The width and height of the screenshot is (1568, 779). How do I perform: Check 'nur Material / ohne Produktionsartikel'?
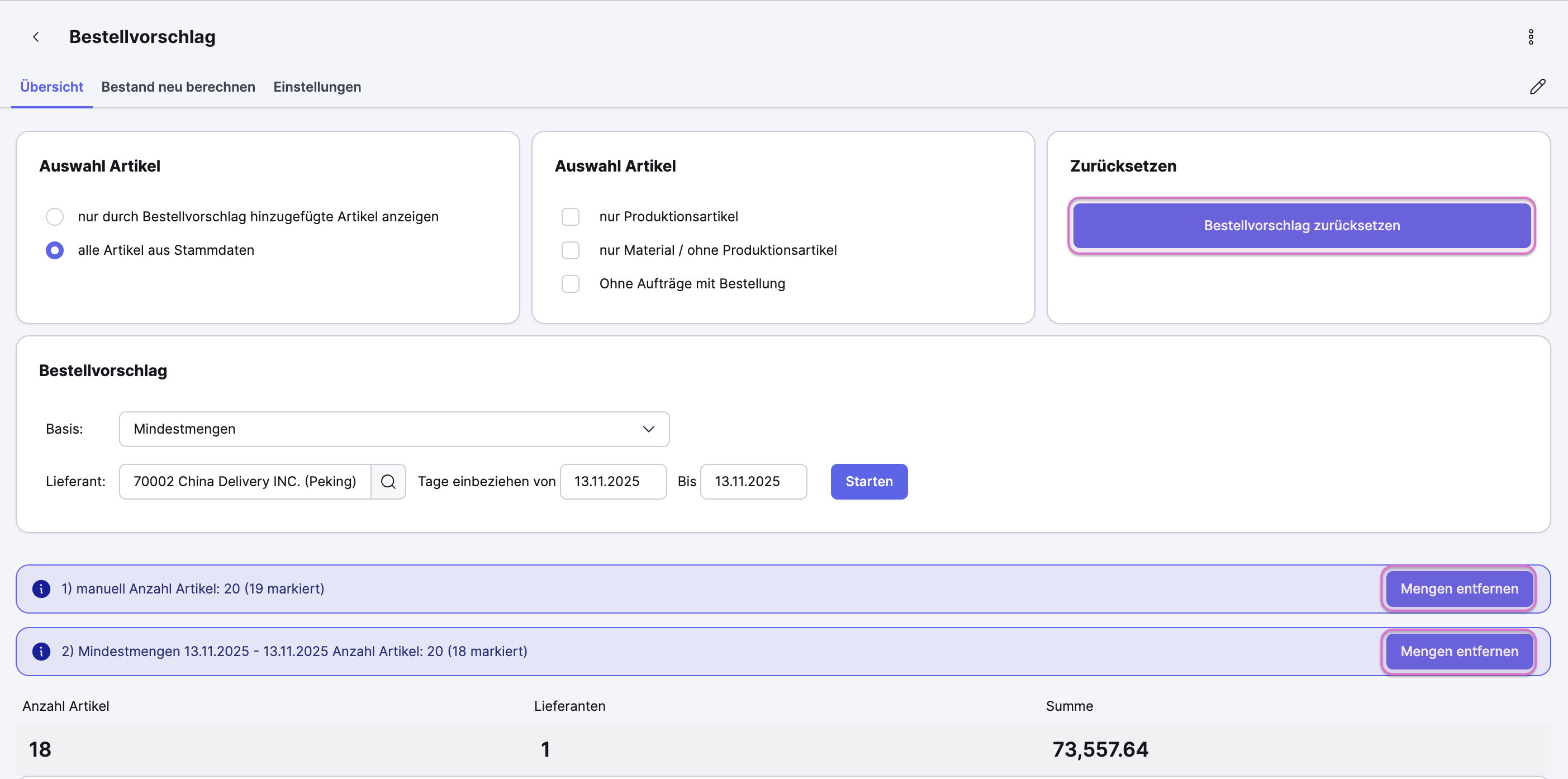tap(571, 250)
